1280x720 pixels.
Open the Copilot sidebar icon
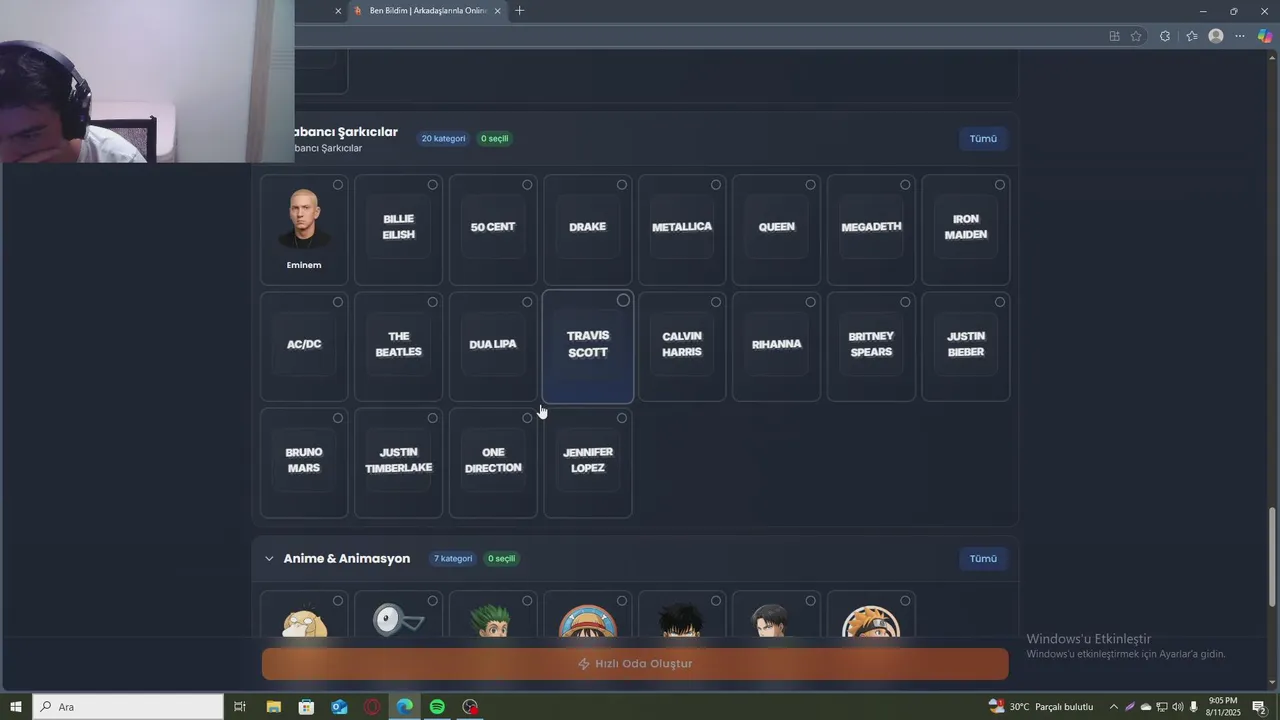[x=1265, y=36]
